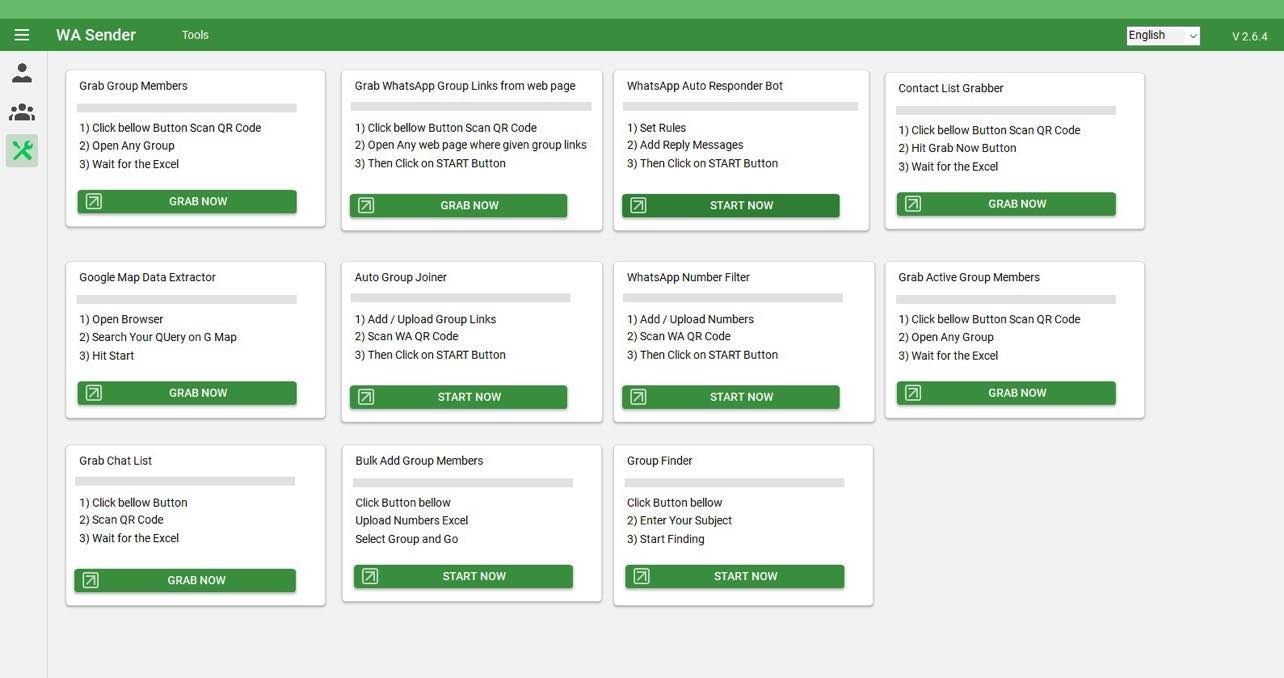Open the groups sidebar icon
The image size is (1284, 678).
pos(22,112)
